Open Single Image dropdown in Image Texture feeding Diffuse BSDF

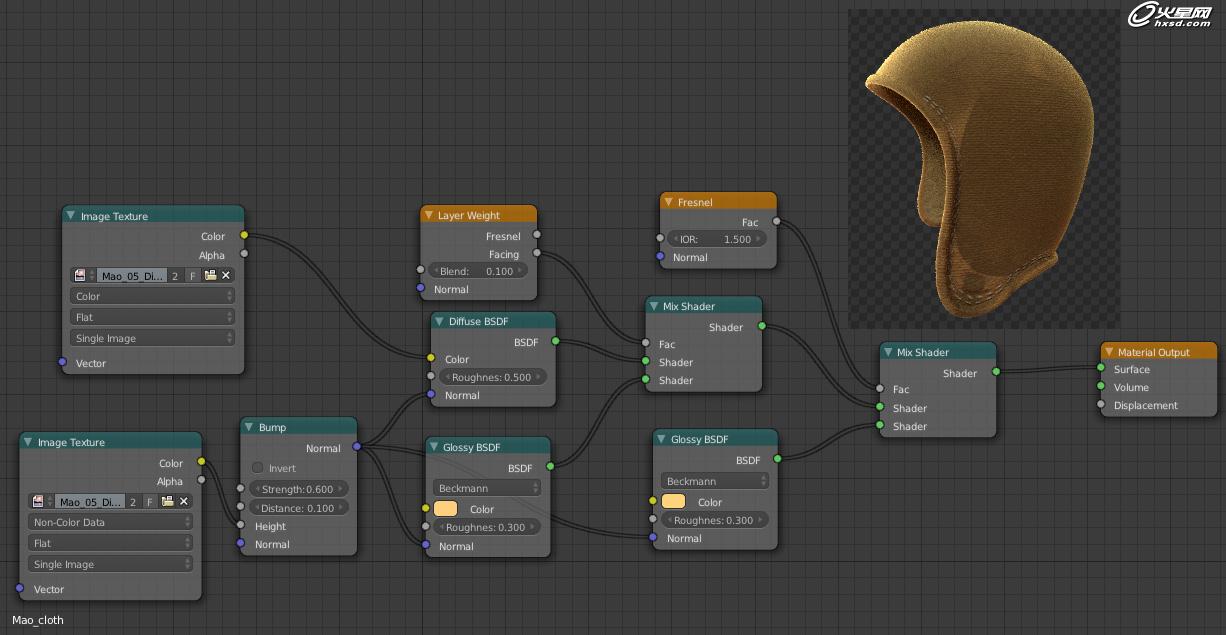click(x=153, y=338)
